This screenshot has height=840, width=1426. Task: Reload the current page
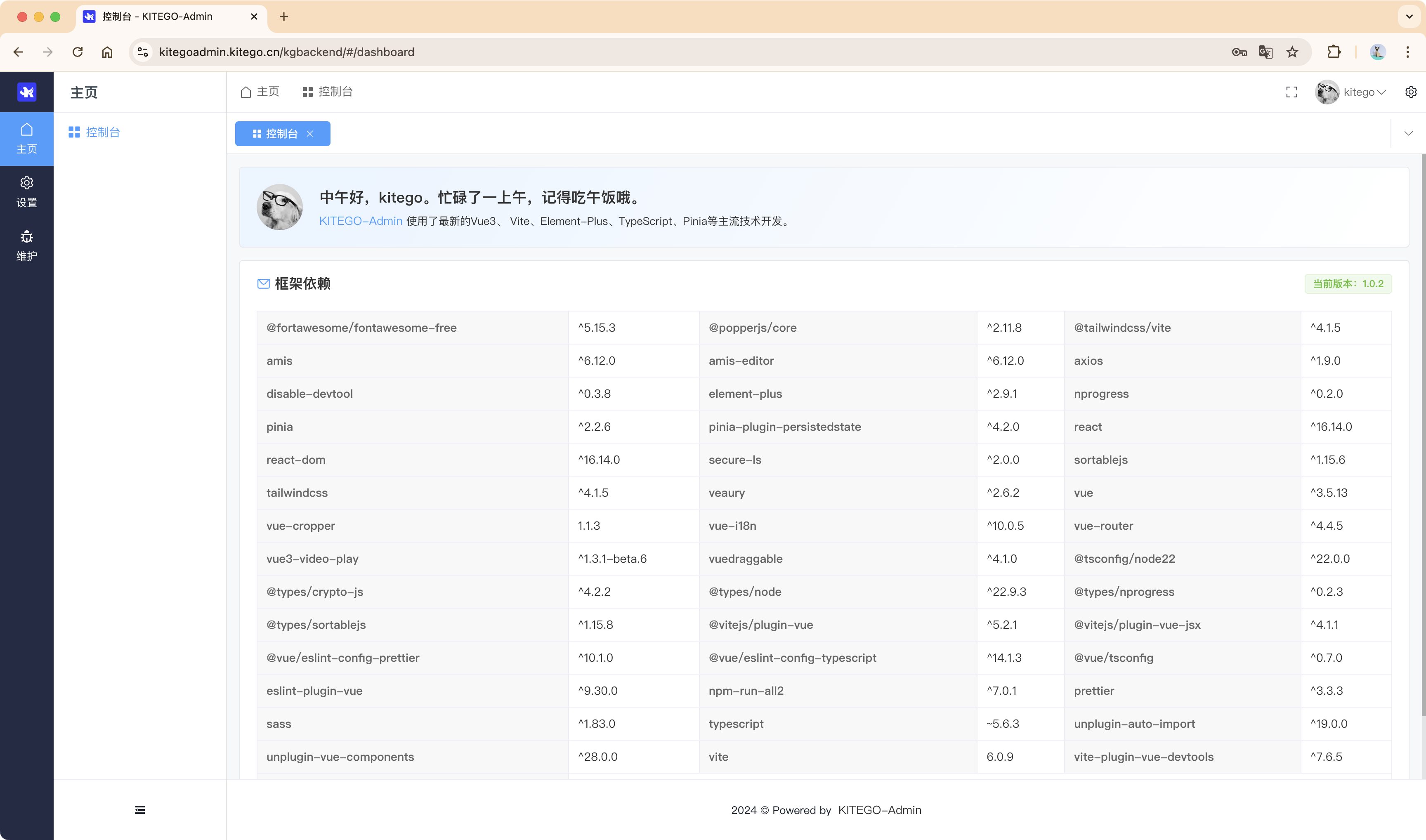click(x=78, y=52)
